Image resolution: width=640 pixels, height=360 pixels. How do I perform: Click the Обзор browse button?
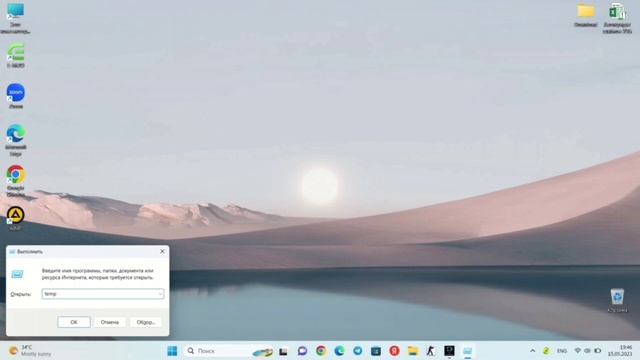(x=146, y=322)
